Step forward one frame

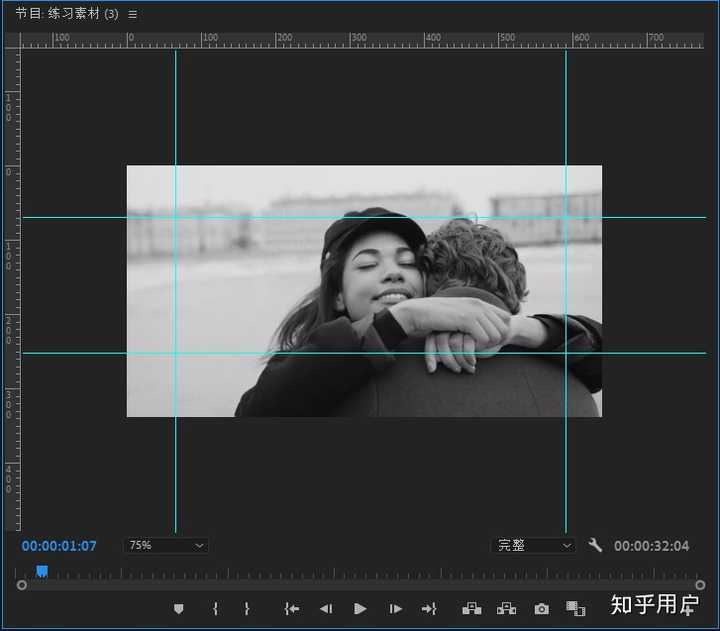(395, 609)
